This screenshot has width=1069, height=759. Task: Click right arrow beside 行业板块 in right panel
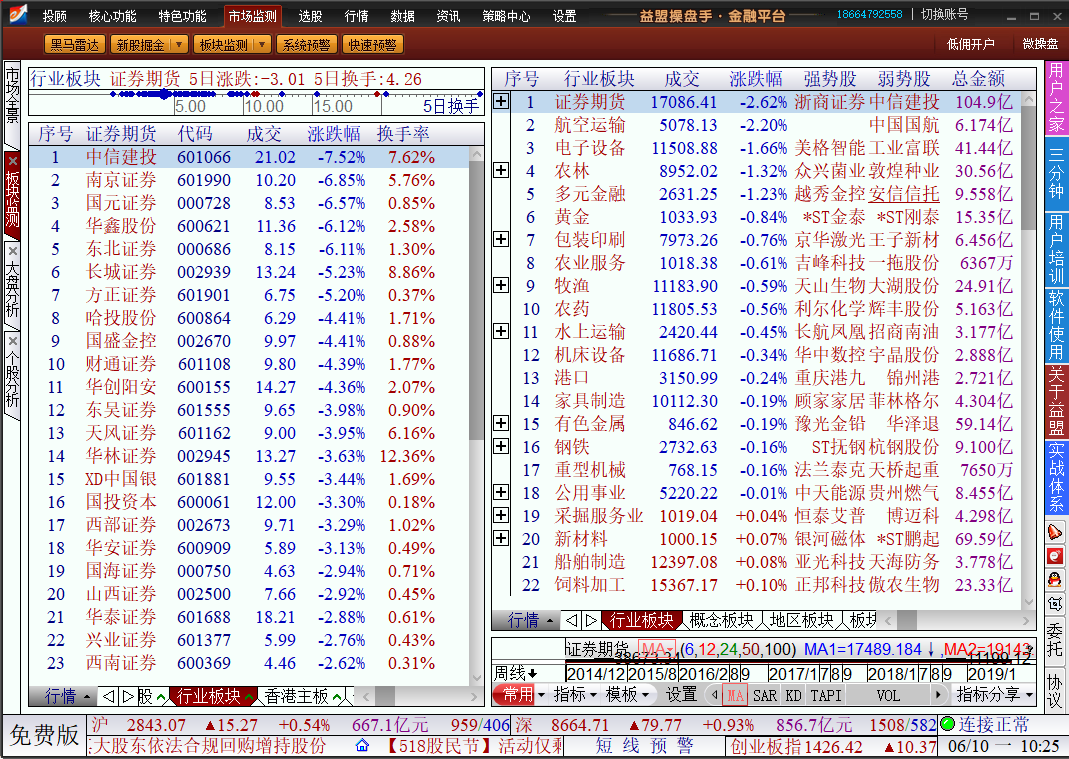click(591, 620)
